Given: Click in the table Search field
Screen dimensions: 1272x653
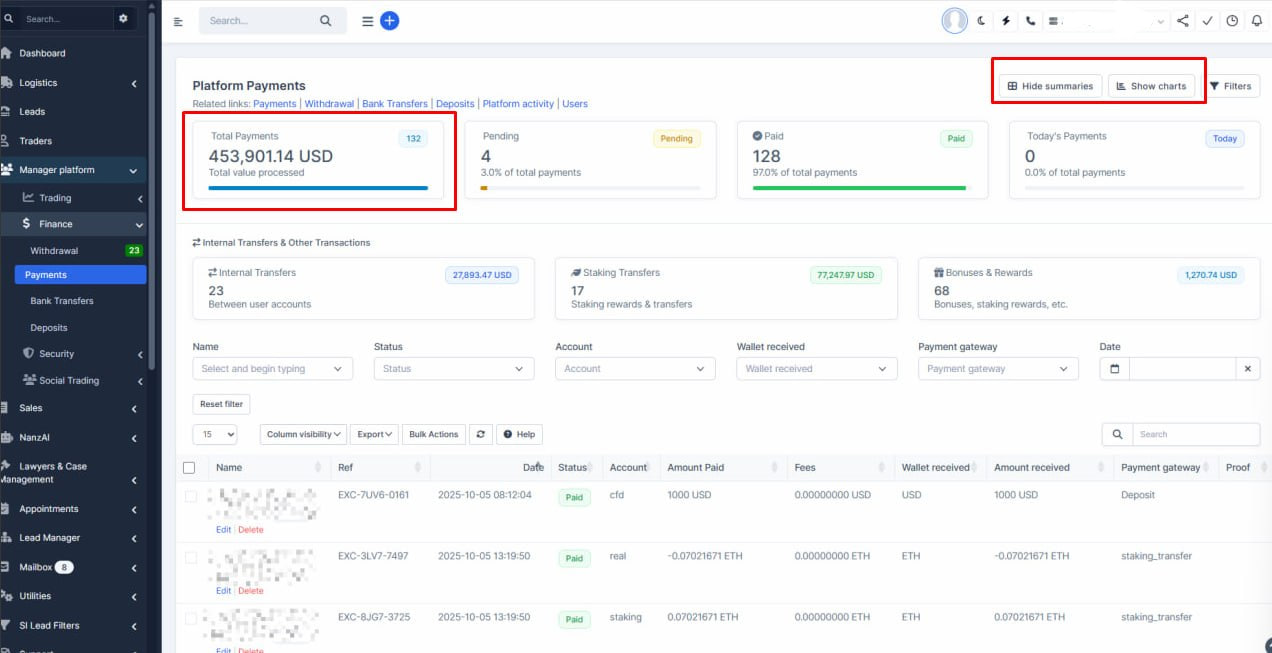Looking at the screenshot, I should (1195, 434).
